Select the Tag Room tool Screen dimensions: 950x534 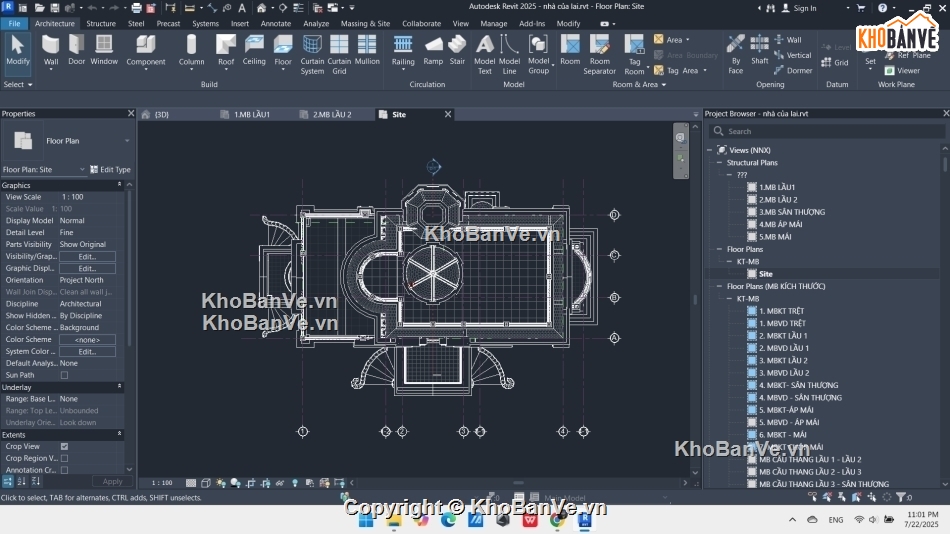(634, 55)
